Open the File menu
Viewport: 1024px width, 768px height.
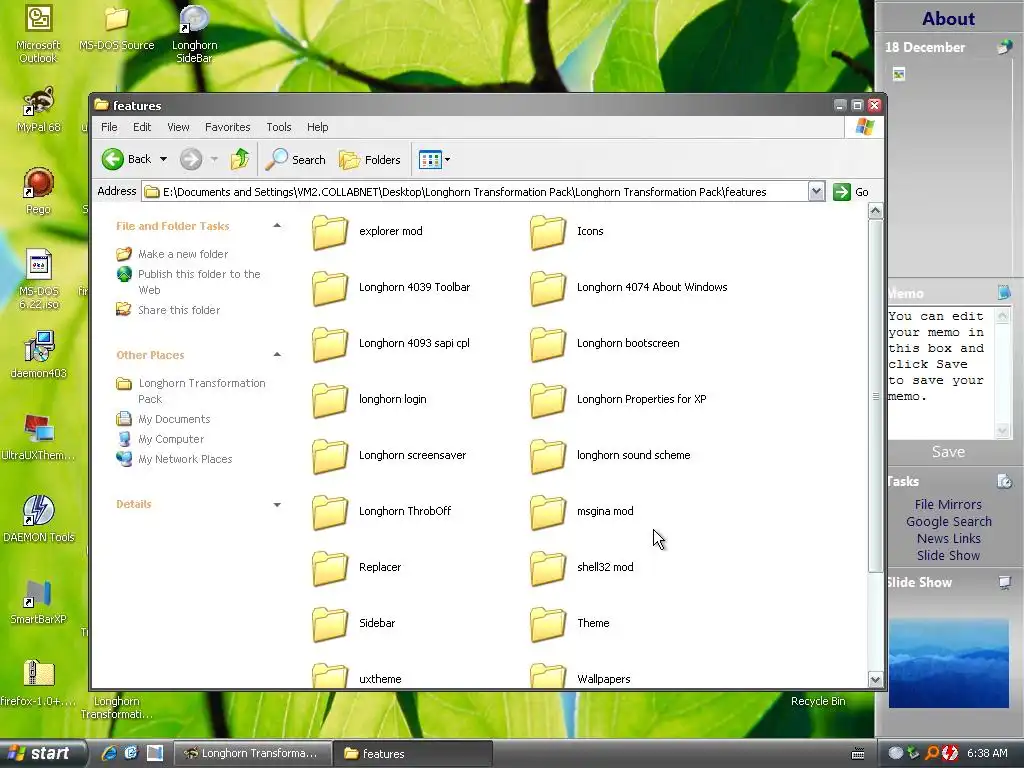[x=109, y=127]
